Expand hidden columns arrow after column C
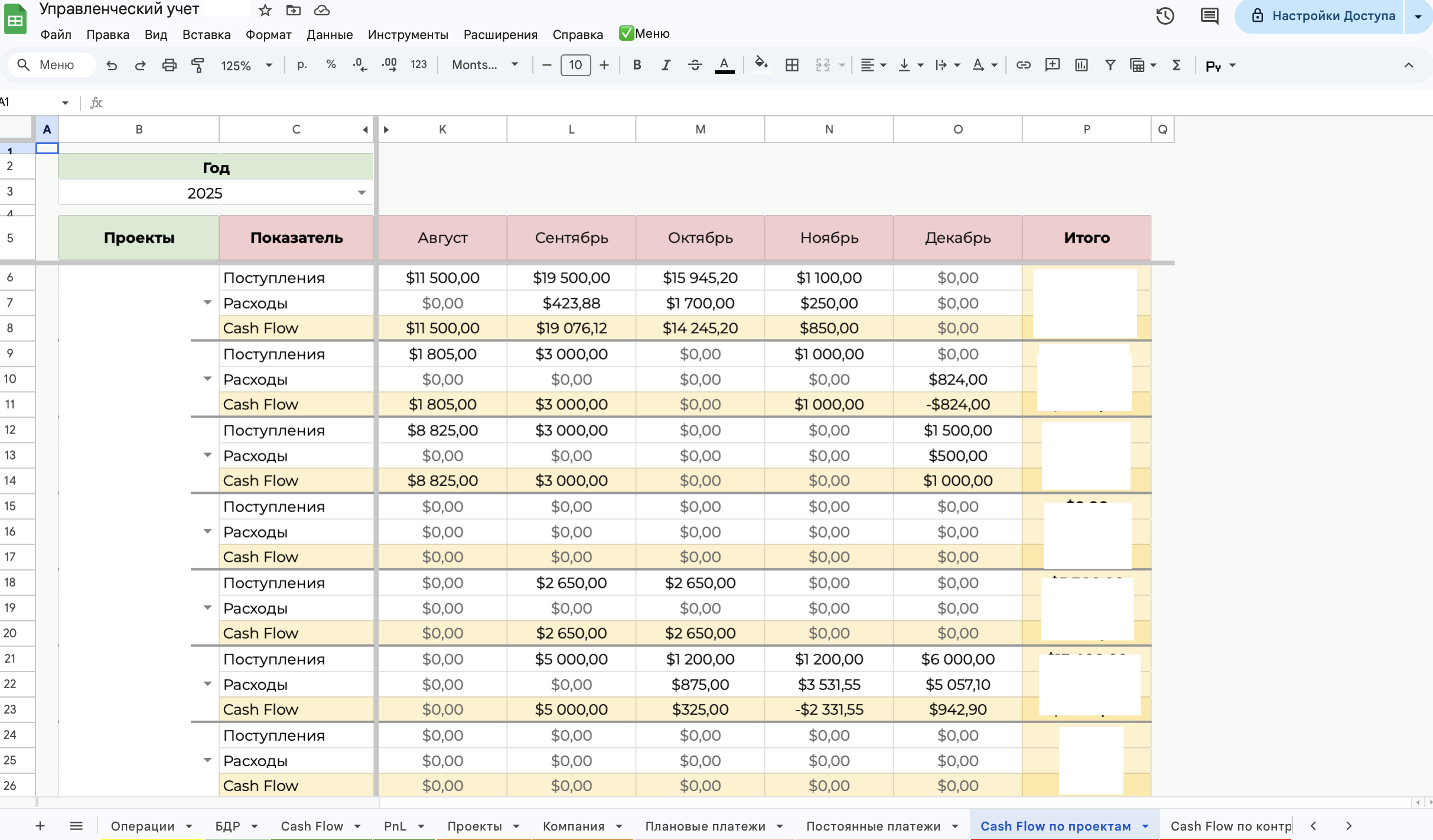 (x=366, y=129)
